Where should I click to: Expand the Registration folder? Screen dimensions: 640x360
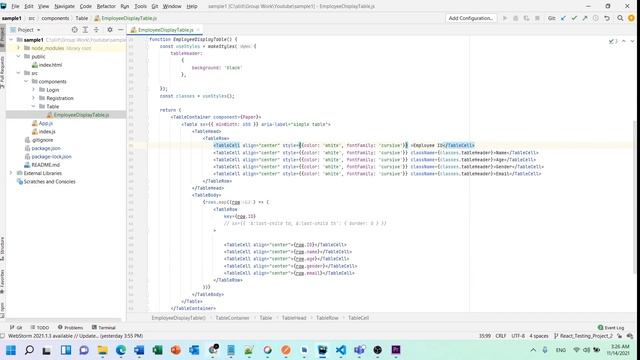tap(33, 98)
